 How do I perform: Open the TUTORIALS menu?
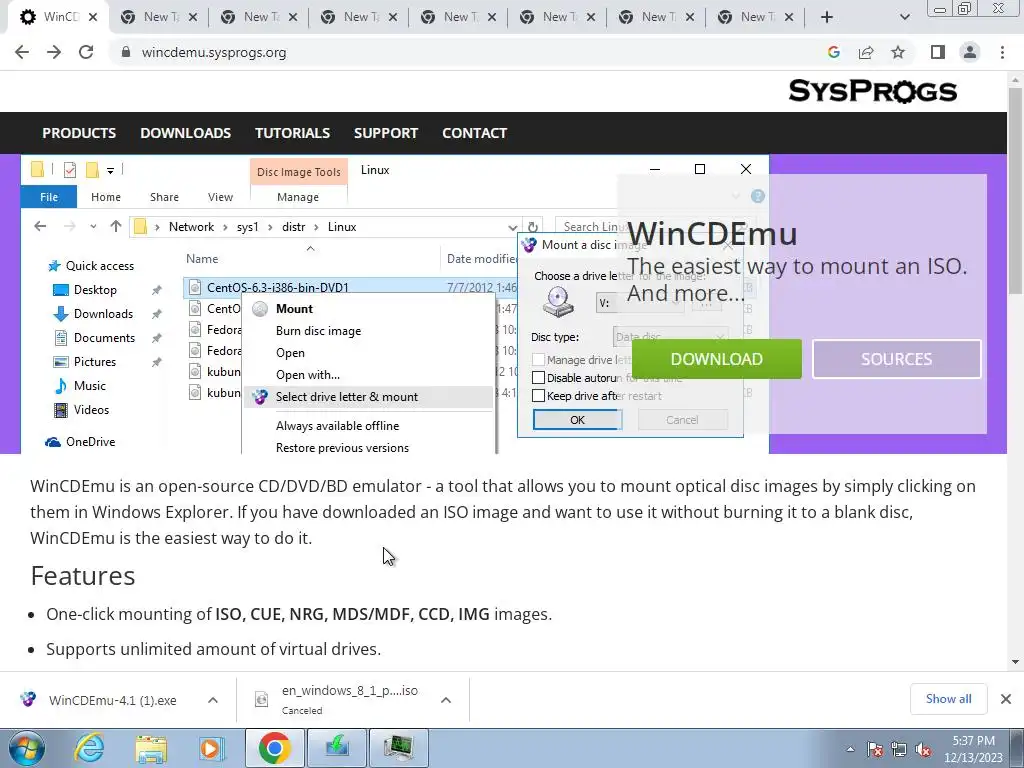(293, 133)
